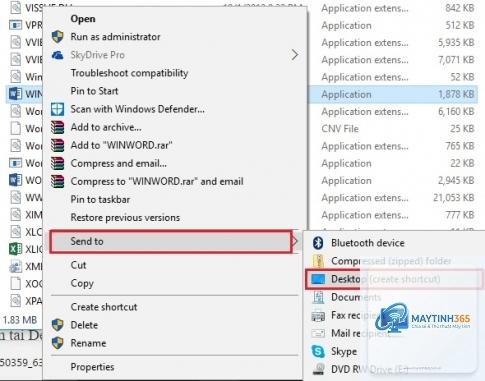Open the Send to menu entry

point(171,241)
